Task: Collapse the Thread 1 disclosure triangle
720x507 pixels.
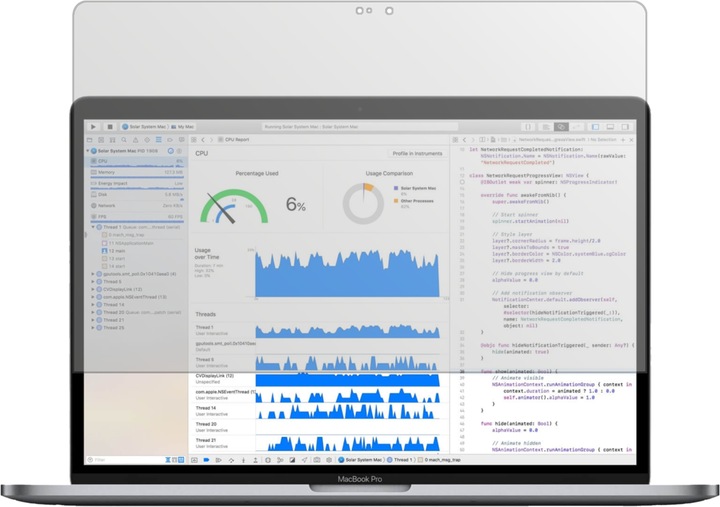Action: point(93,227)
